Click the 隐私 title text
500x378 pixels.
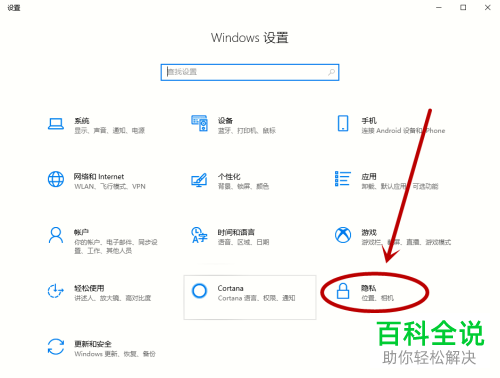(x=369, y=288)
